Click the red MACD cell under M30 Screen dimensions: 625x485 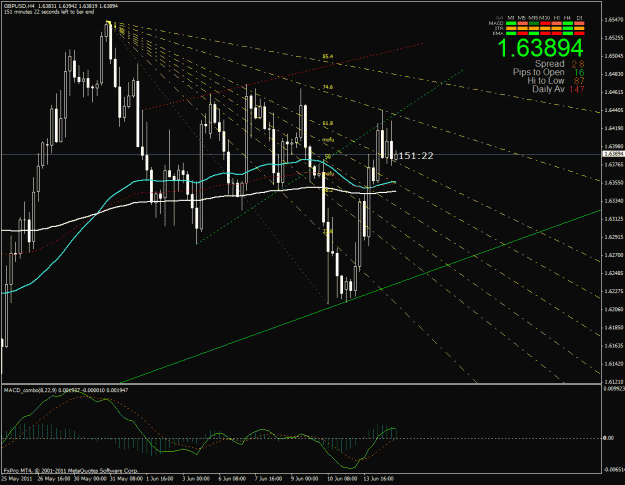tap(545, 23)
